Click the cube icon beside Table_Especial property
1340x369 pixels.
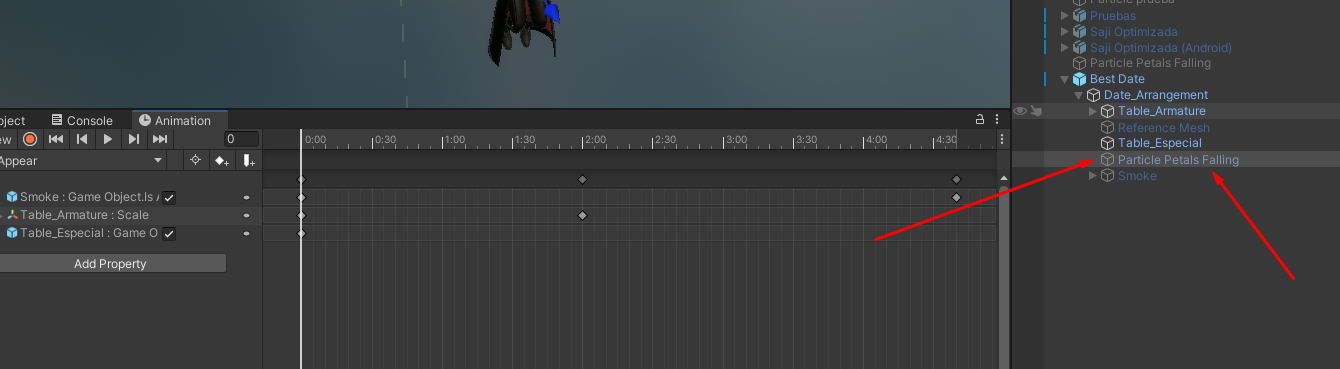tap(12, 233)
